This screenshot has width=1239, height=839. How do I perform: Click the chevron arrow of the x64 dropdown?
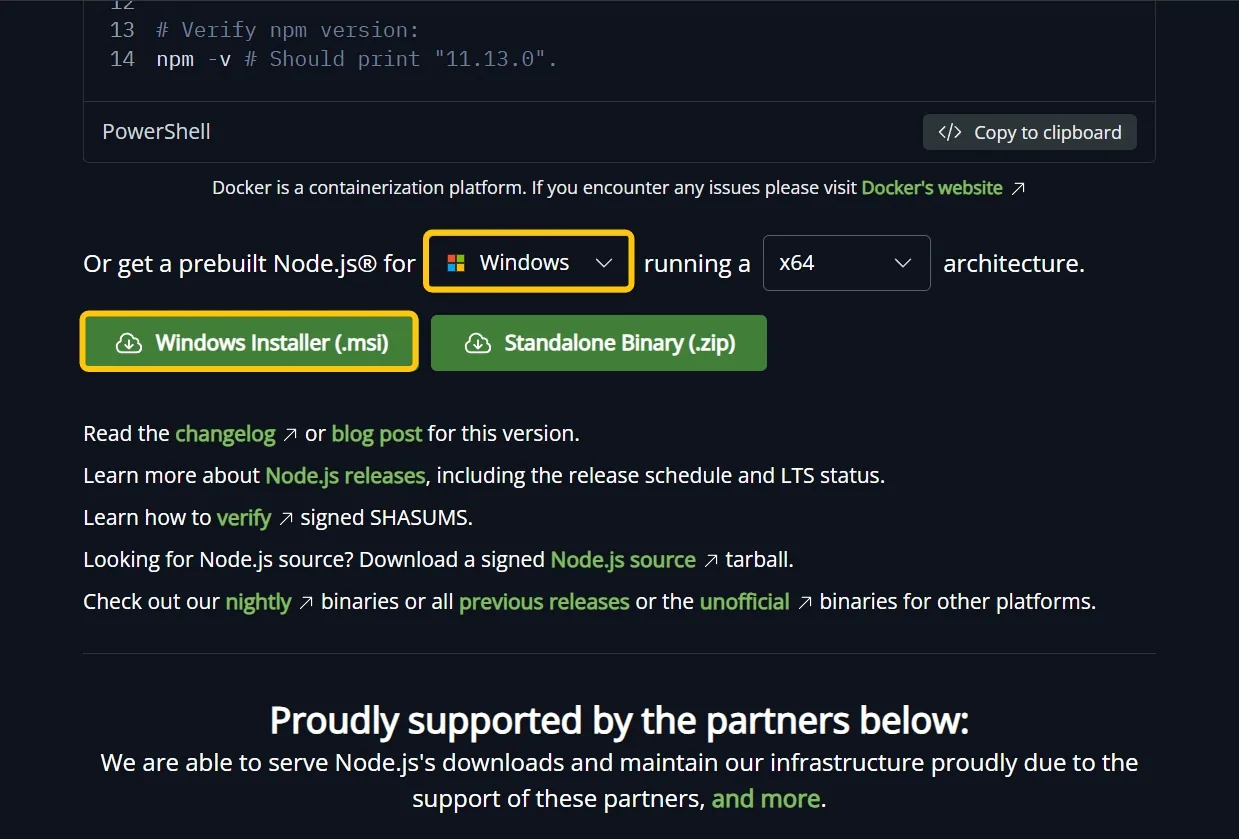(x=903, y=263)
